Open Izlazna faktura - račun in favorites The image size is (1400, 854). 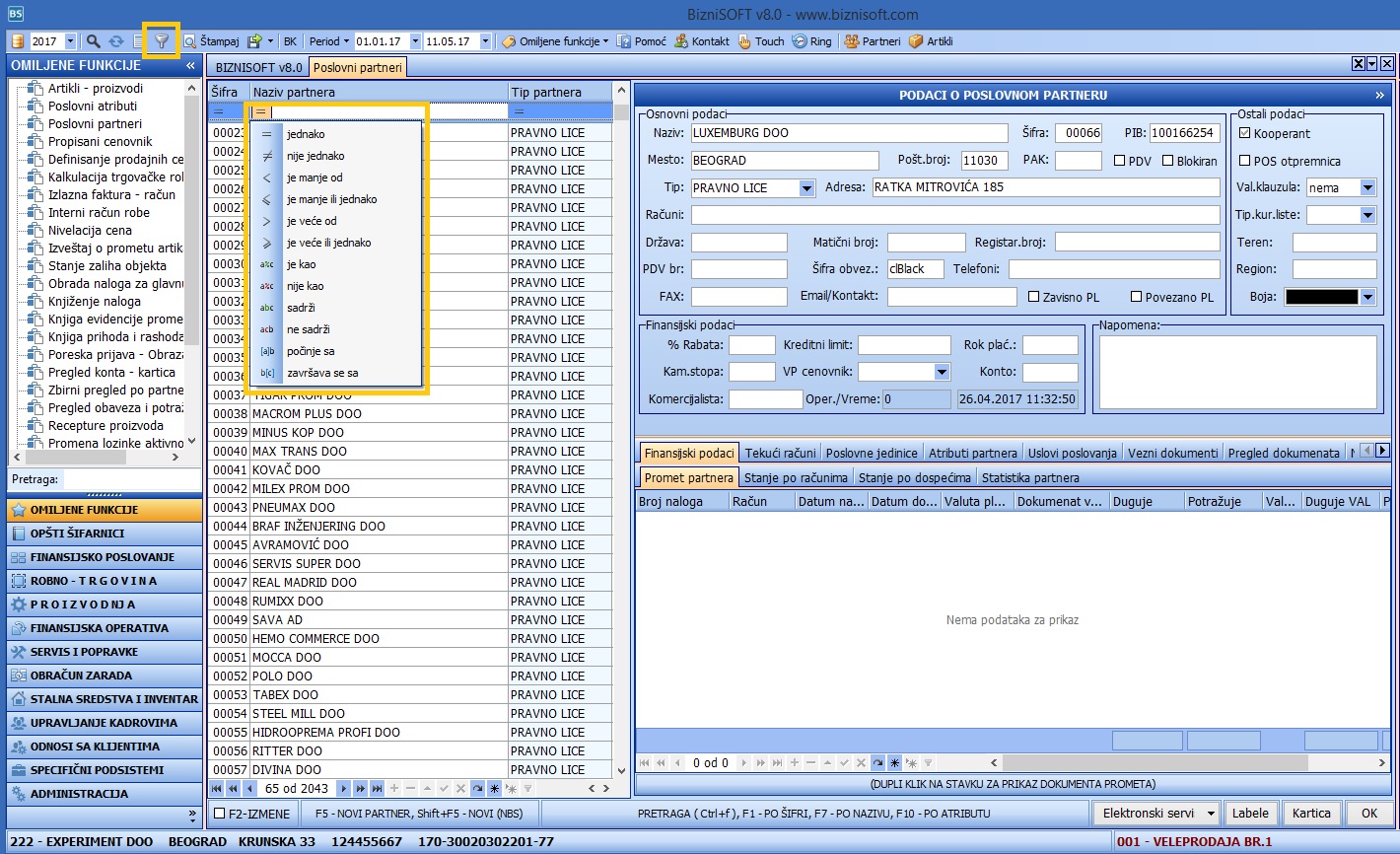[111, 195]
